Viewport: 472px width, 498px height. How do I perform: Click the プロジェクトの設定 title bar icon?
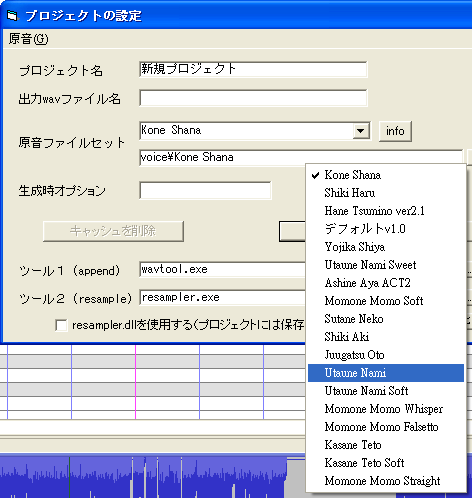[12, 15]
